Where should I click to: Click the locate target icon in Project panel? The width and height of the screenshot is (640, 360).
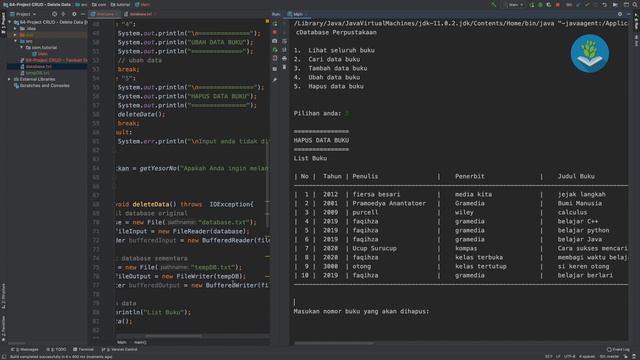point(54,14)
